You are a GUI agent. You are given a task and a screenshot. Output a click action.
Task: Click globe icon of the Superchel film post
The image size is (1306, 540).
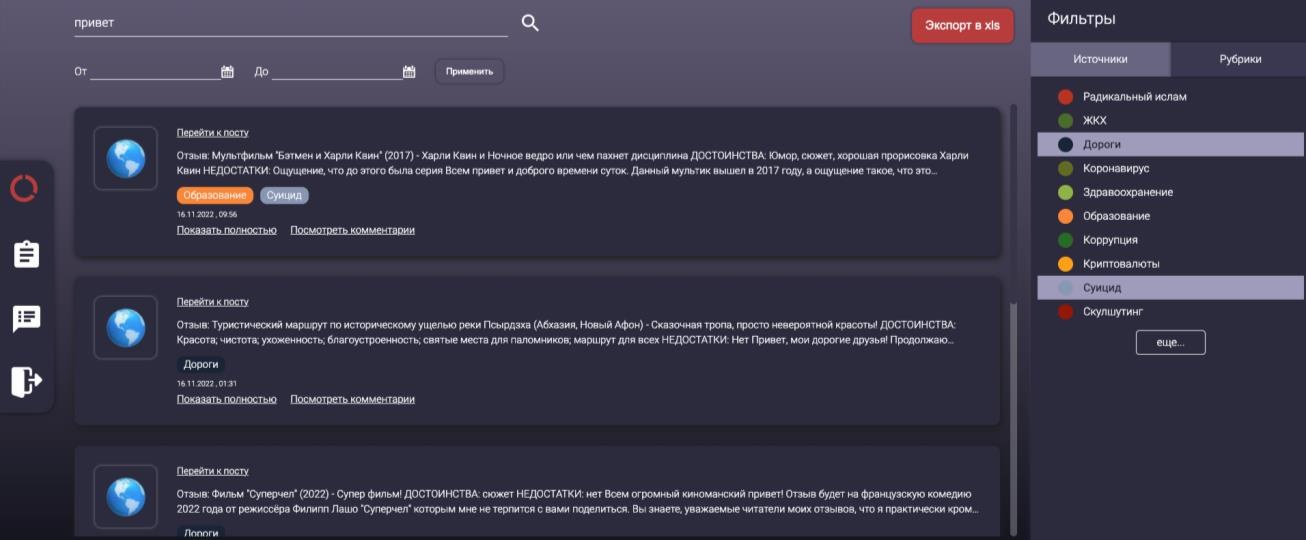[x=126, y=496]
